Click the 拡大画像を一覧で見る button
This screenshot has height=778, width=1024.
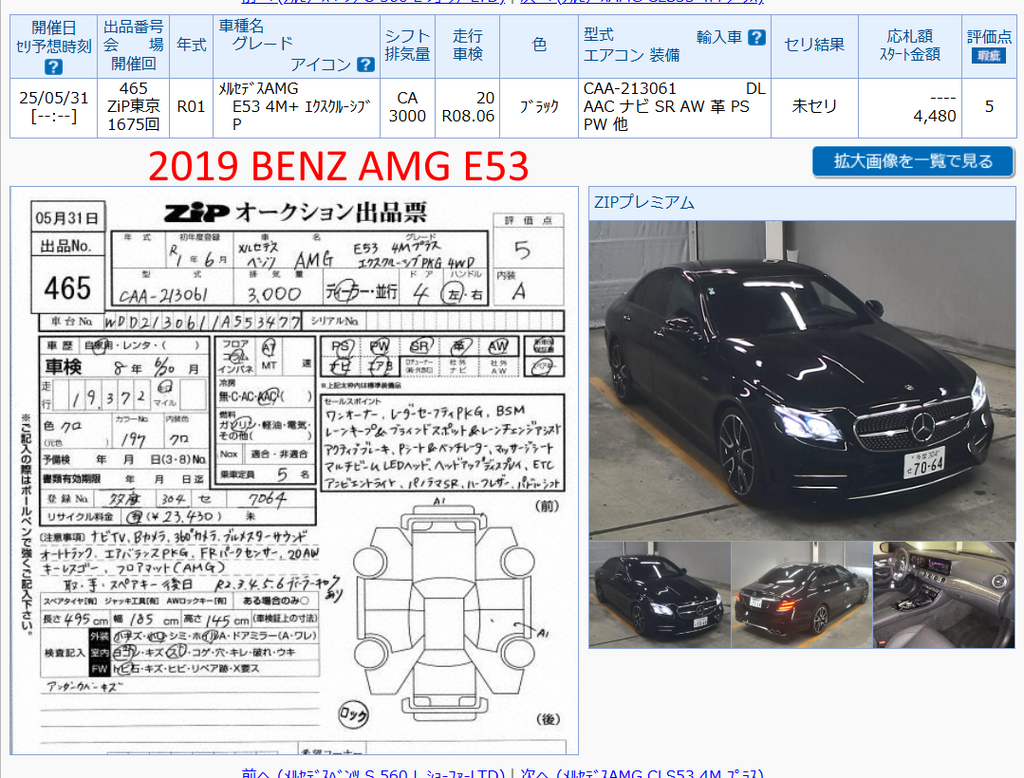(912, 161)
